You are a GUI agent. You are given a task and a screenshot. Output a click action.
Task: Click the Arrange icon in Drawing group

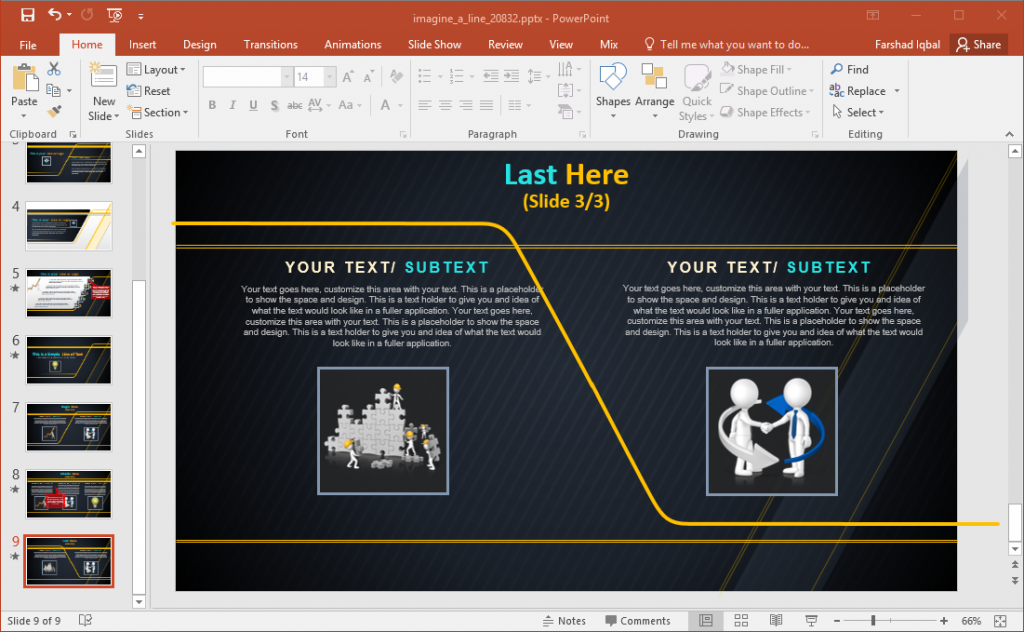tap(655, 90)
